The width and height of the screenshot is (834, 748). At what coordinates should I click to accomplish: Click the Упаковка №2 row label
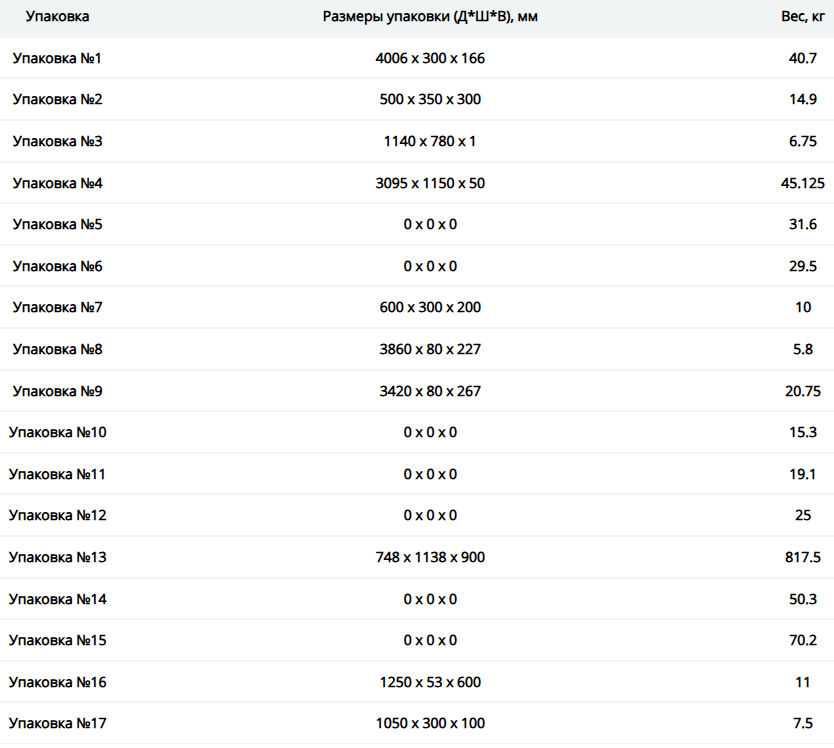(x=57, y=99)
